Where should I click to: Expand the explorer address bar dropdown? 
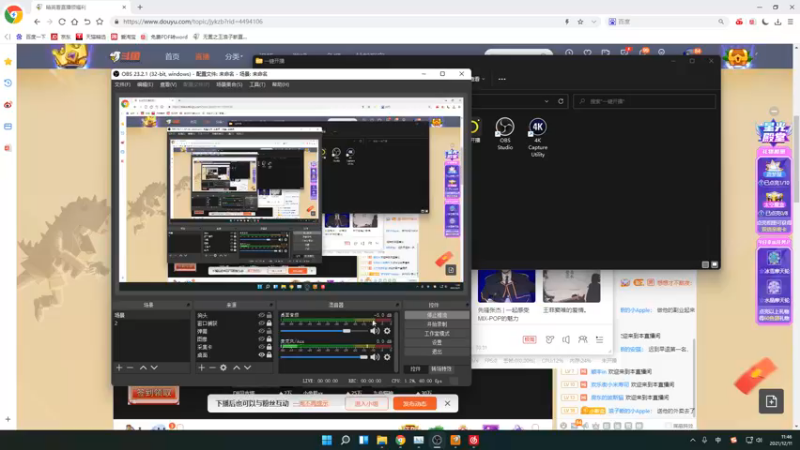(x=546, y=101)
